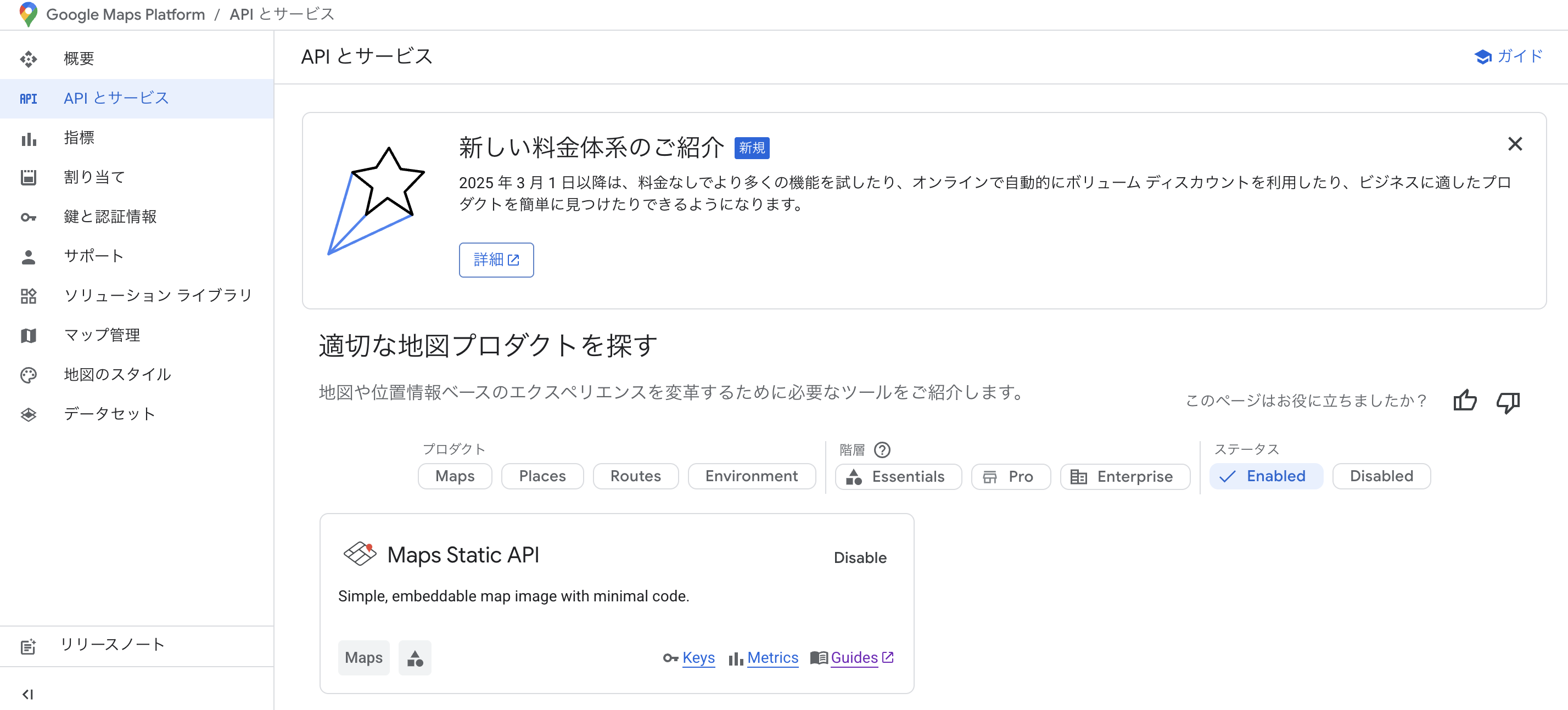Filter products by Disabled status
Viewport: 1568px width, 710px height.
1381,476
